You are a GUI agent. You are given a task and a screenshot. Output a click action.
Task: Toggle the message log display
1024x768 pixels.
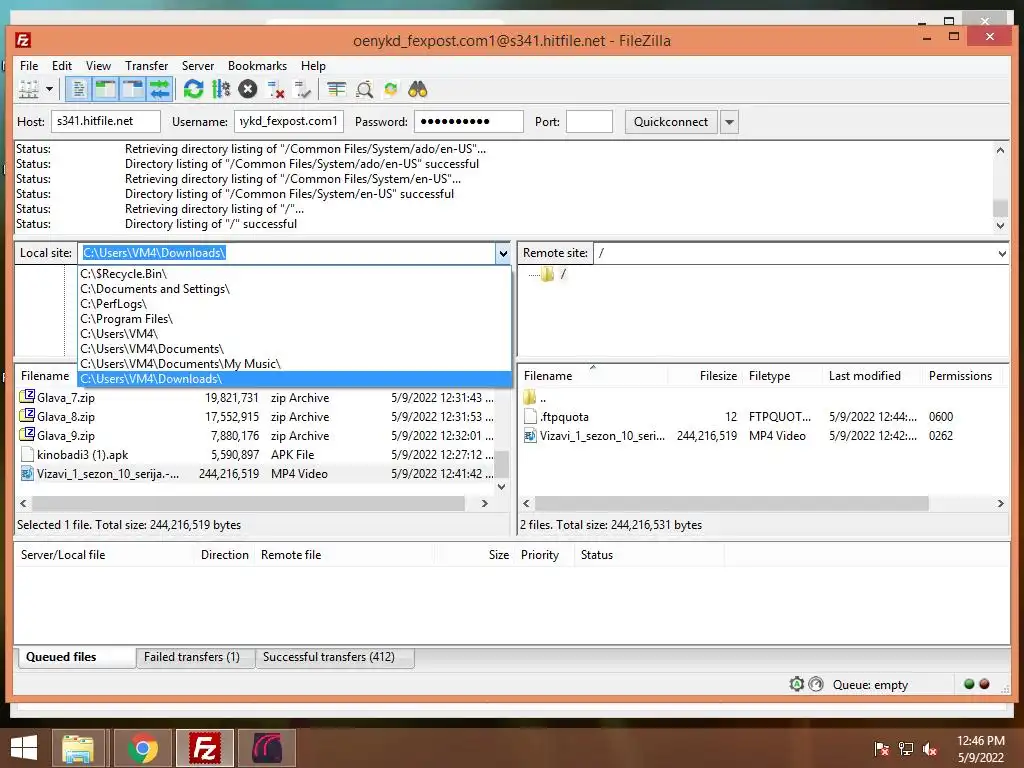click(78, 89)
